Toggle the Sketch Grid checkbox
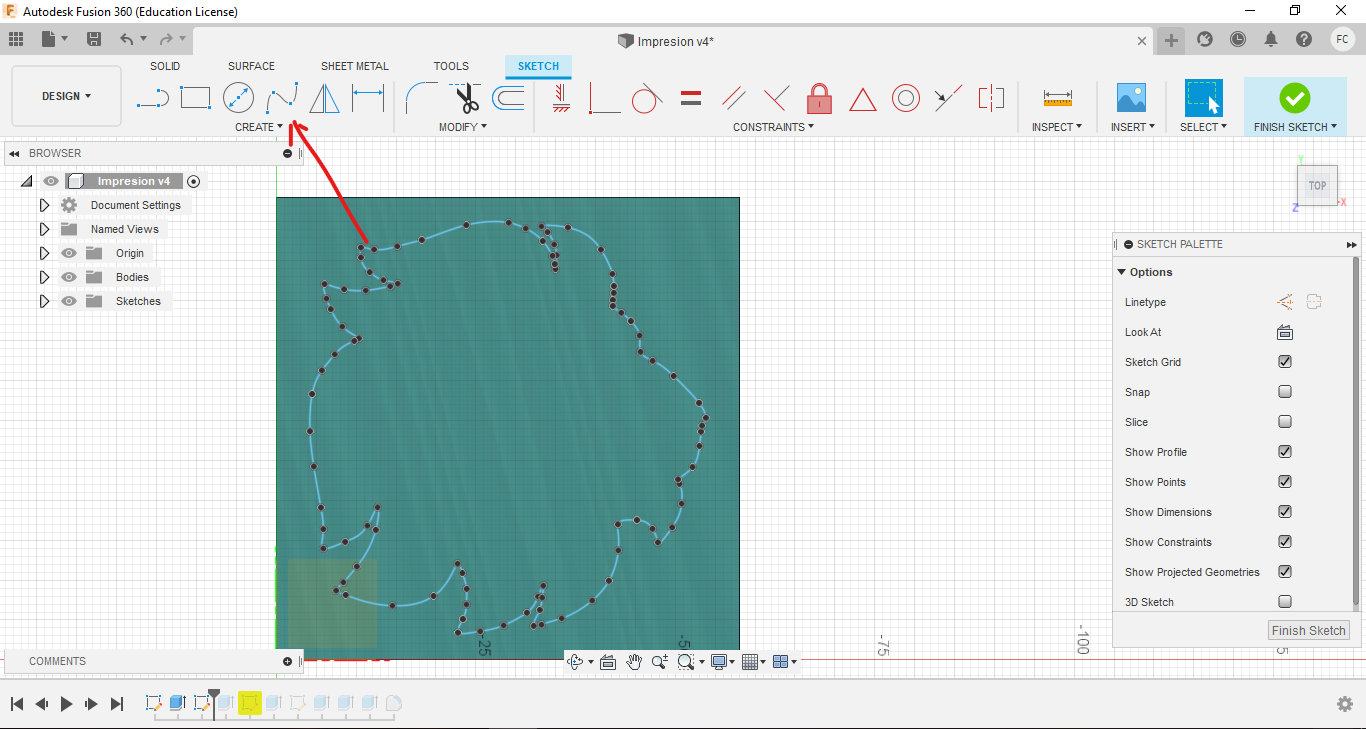The image size is (1366, 729). click(1285, 362)
